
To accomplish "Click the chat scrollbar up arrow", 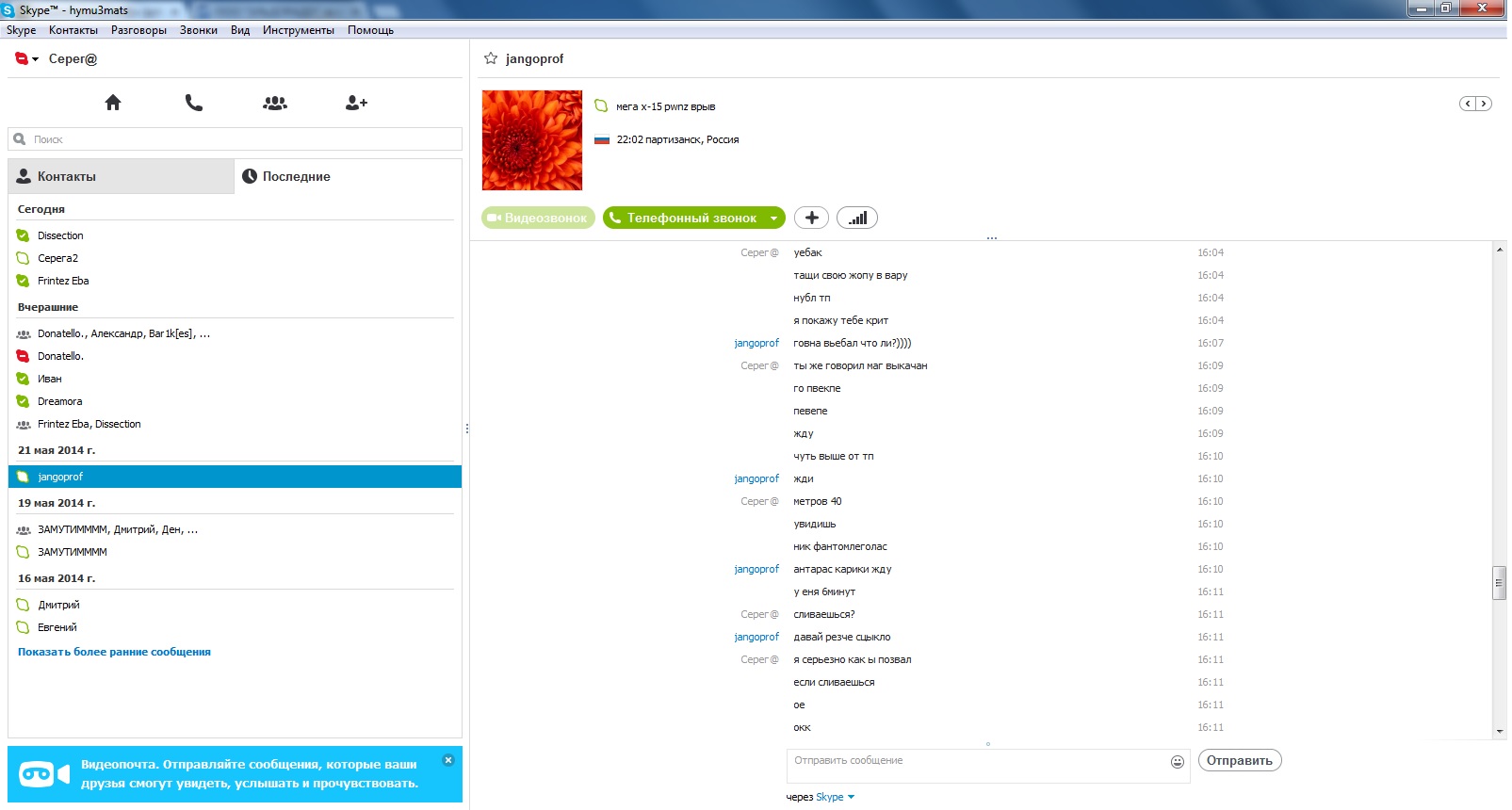I will (x=1500, y=250).
